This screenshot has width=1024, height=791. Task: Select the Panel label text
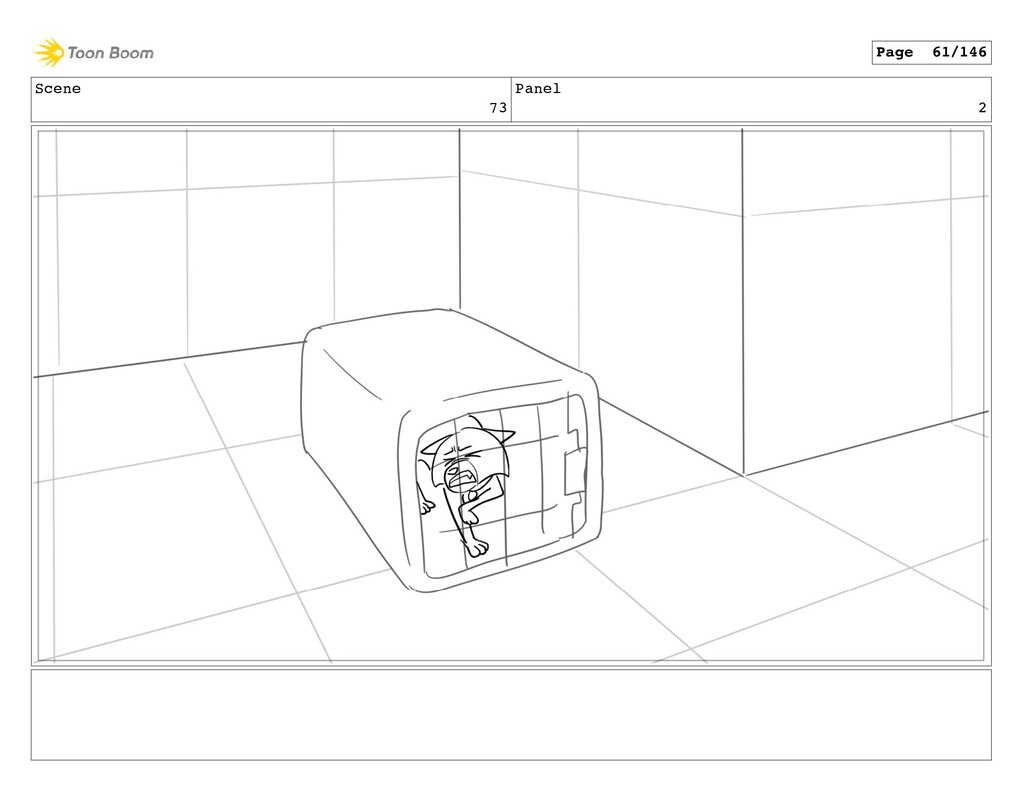[x=537, y=89]
